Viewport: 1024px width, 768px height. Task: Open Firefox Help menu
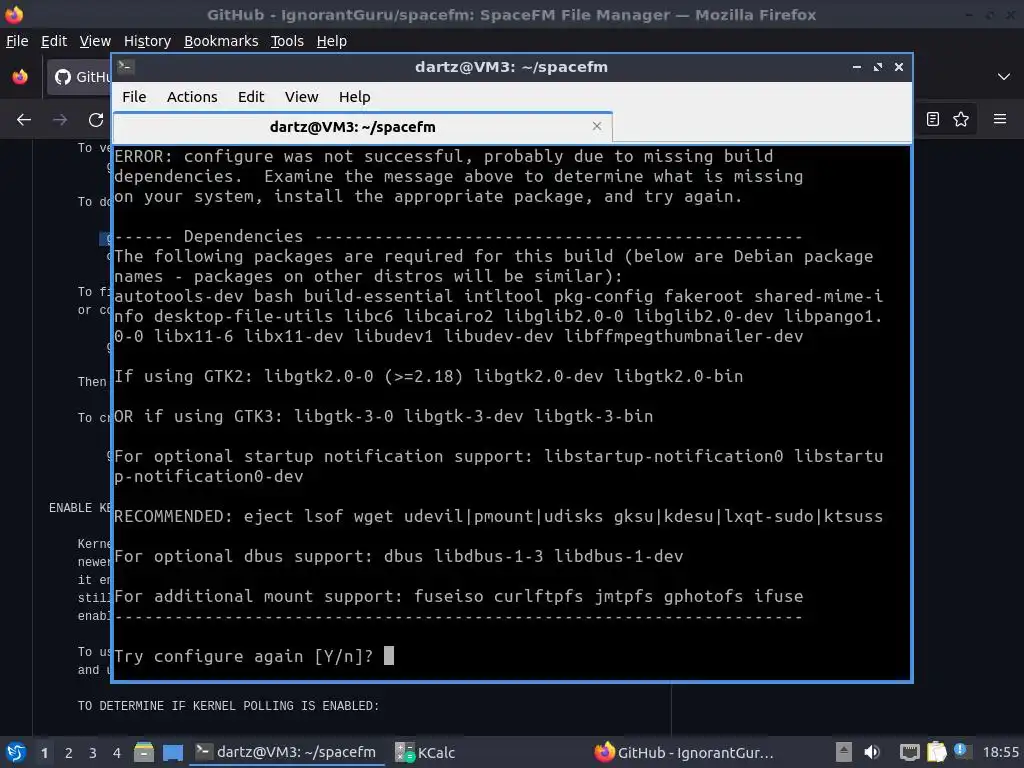click(332, 41)
